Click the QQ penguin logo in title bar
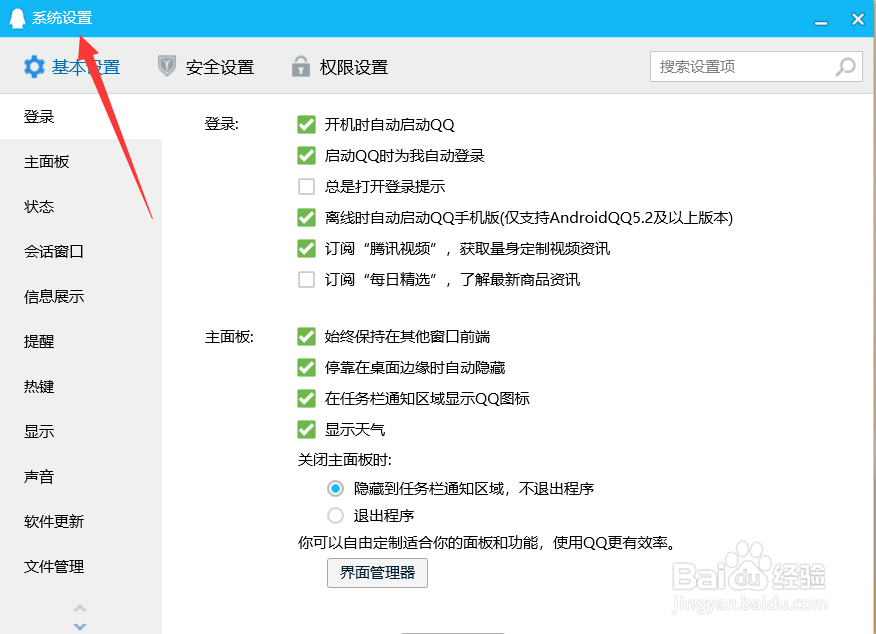Screen dimensions: 876x634 pyautogui.click(x=17, y=18)
